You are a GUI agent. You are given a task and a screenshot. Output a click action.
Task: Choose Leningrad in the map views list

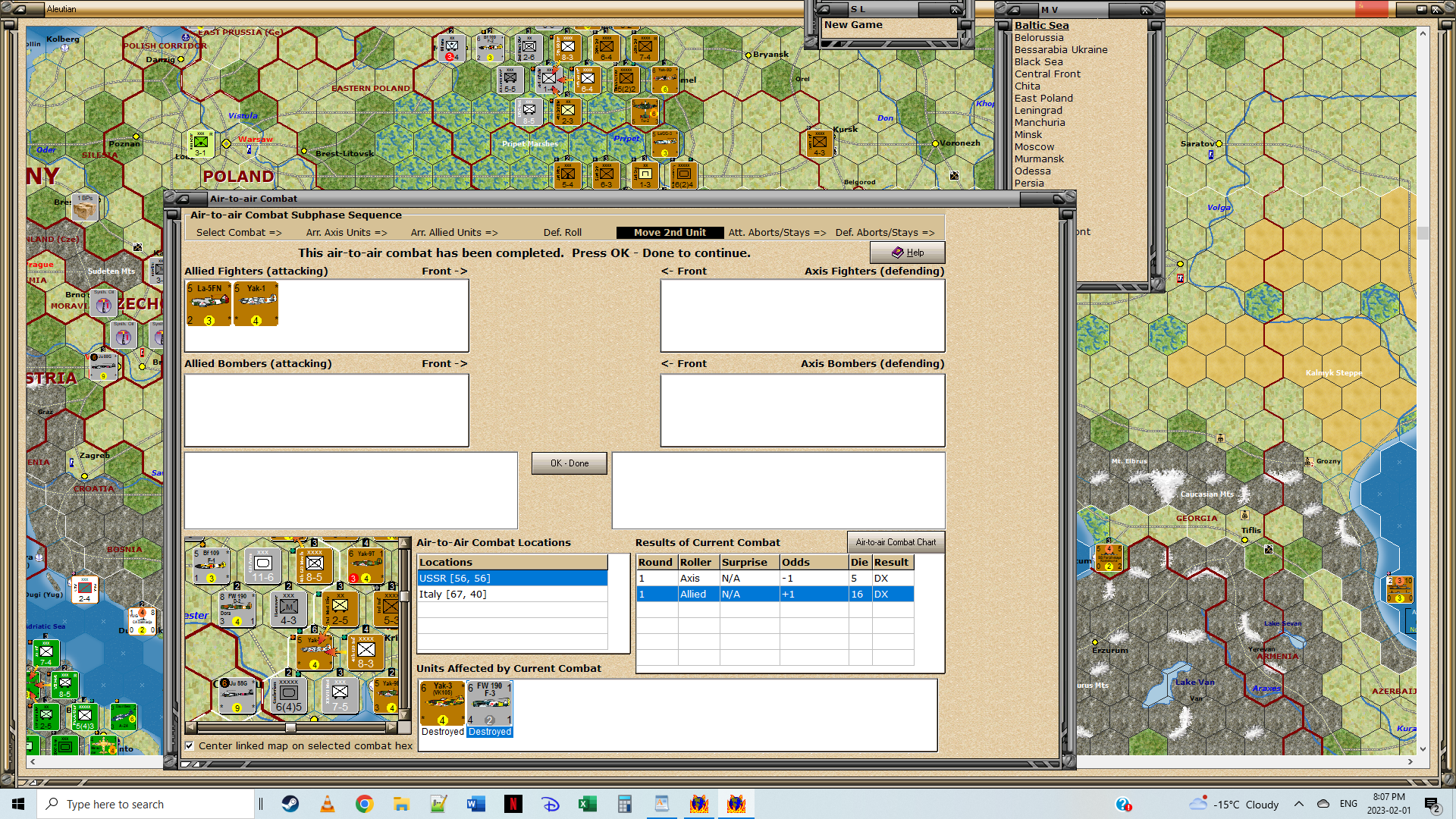pos(1038,110)
